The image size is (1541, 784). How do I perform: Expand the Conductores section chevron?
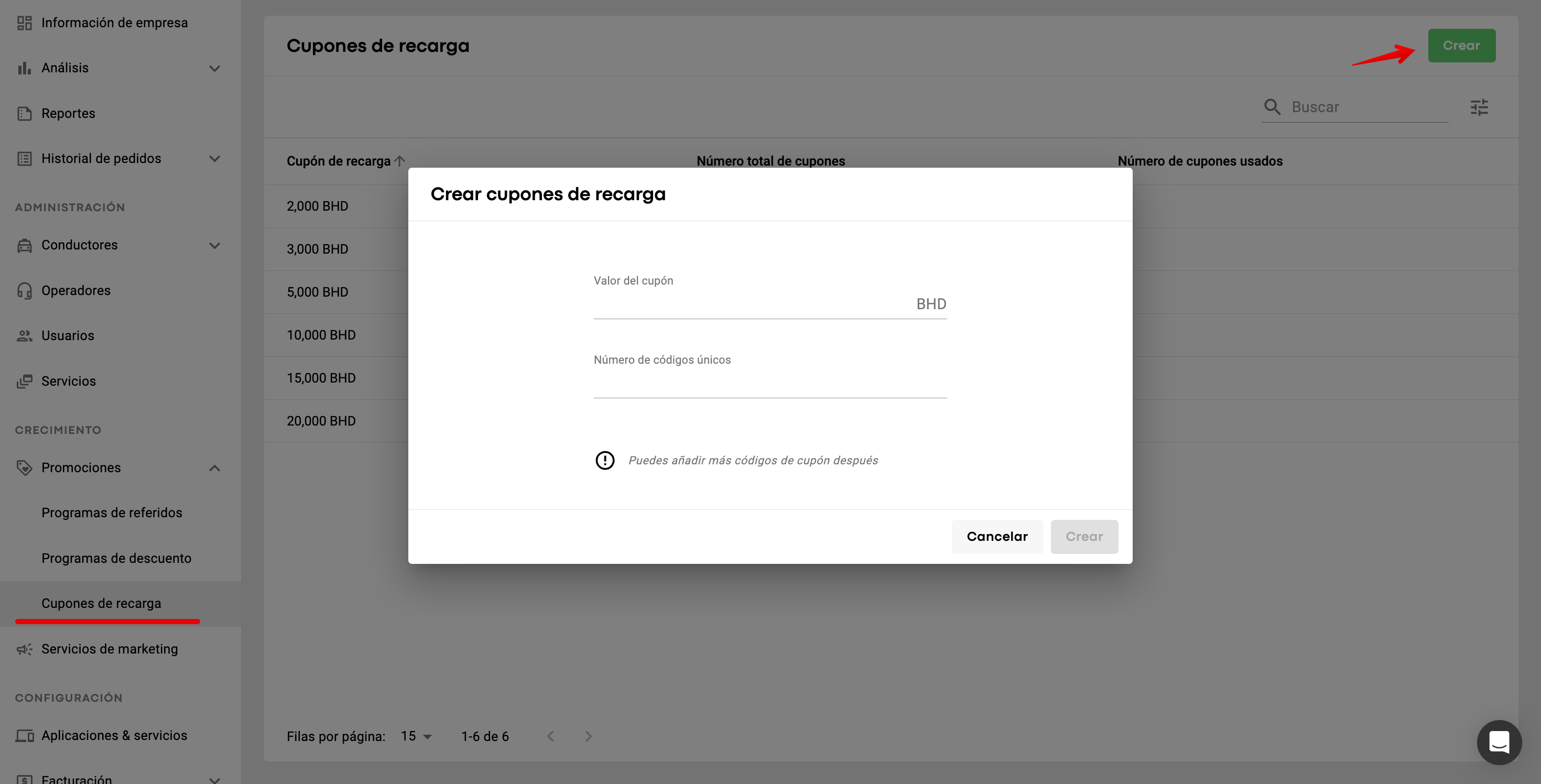[215, 245]
